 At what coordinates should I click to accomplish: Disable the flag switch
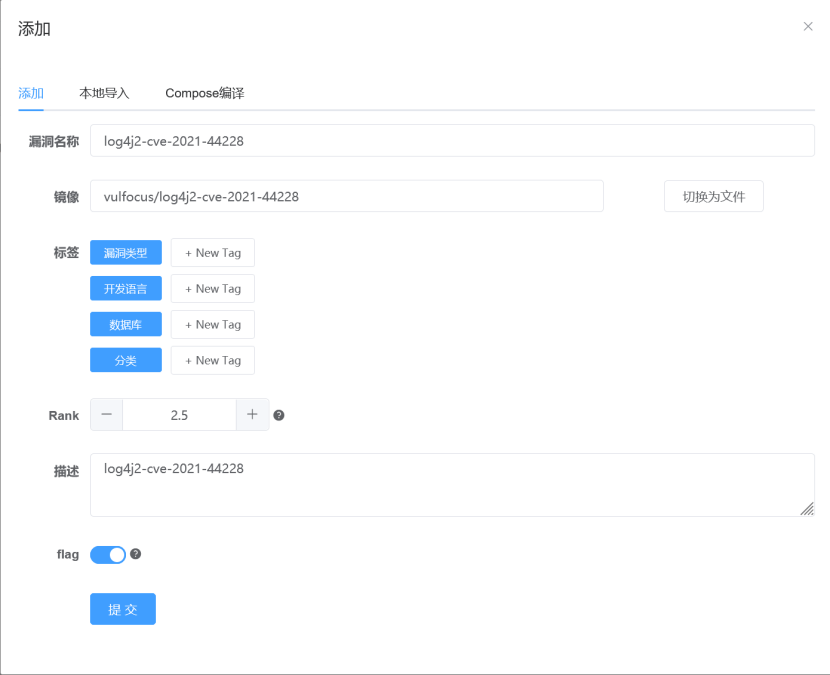[x=108, y=554]
